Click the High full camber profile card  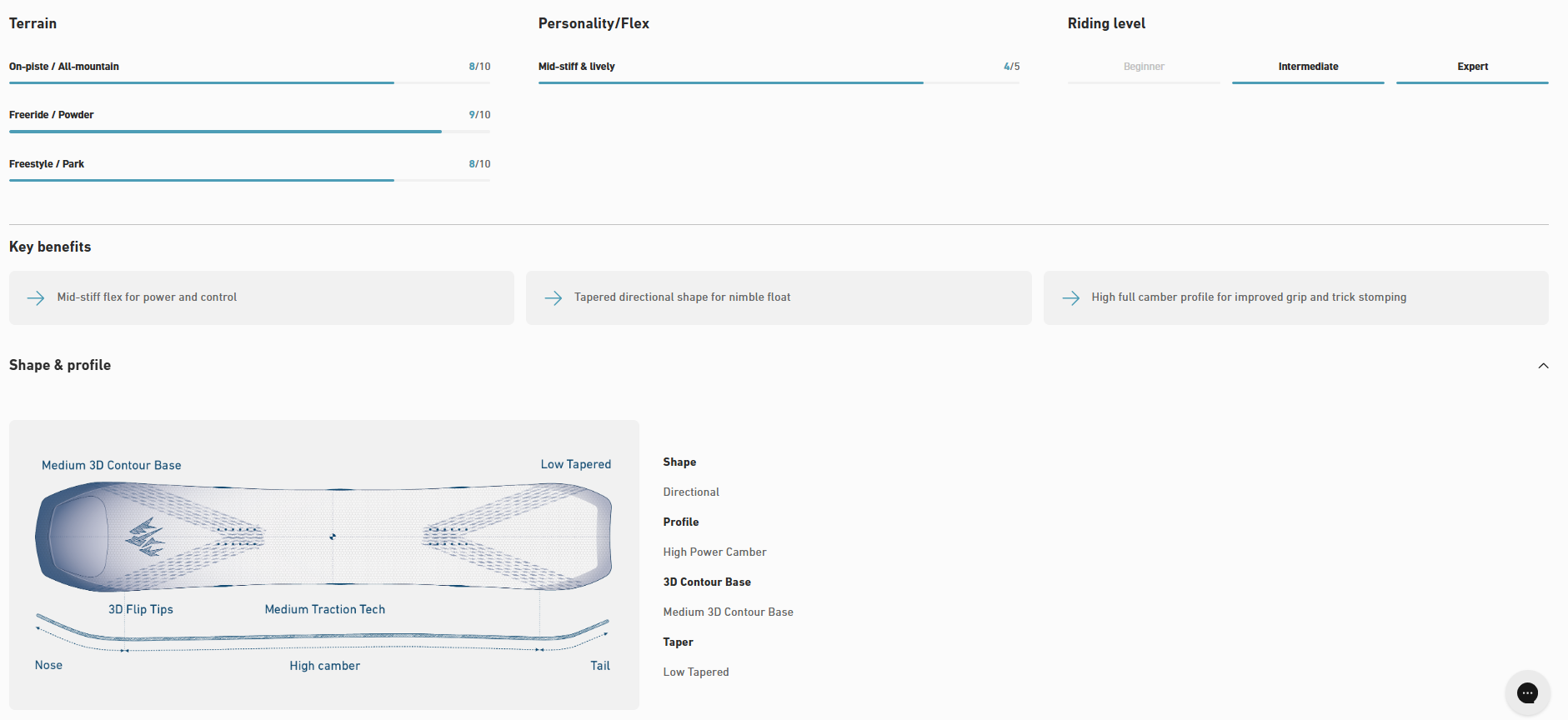[1295, 297]
